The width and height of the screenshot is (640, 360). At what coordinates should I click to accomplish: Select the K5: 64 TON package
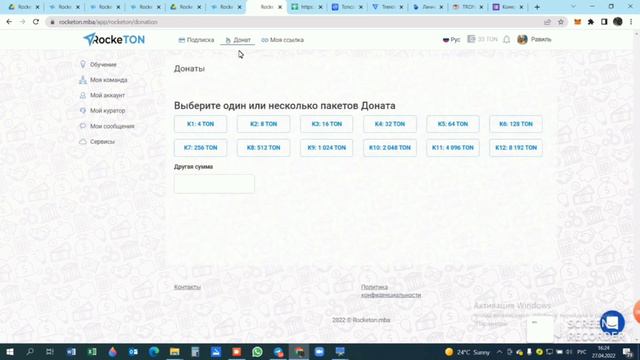point(453,124)
